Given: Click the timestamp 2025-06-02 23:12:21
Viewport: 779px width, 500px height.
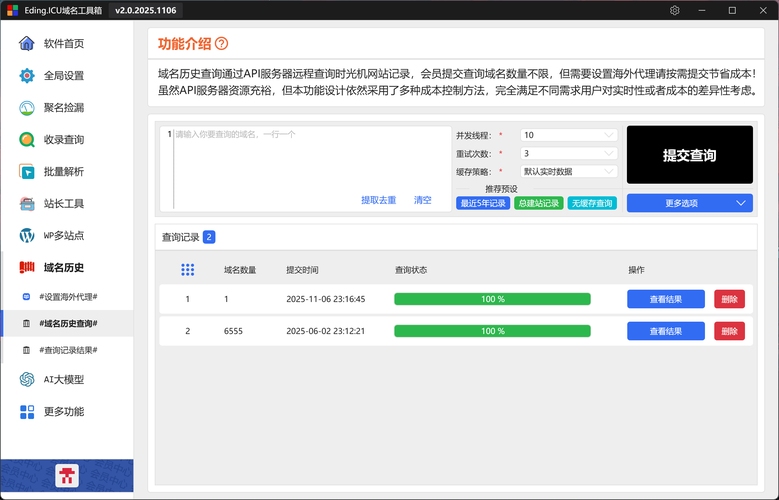Looking at the screenshot, I should point(325,331).
